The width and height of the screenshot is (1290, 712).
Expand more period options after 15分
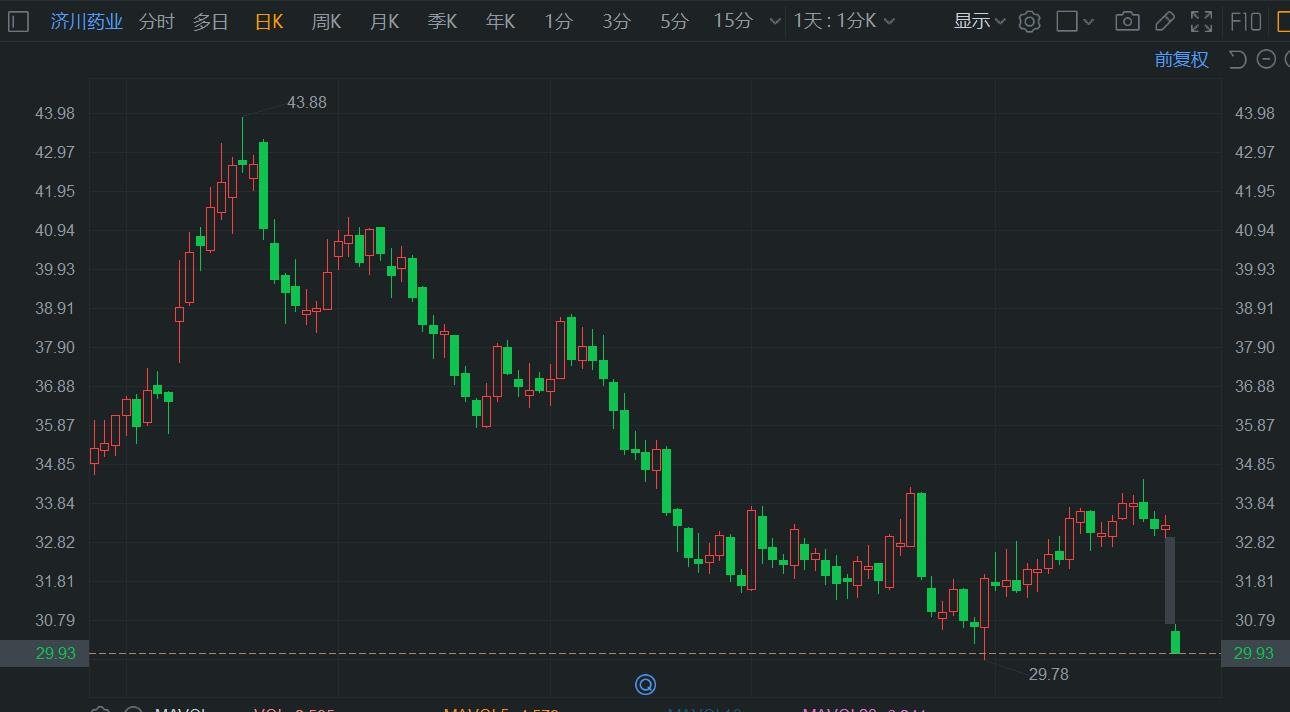click(x=775, y=21)
